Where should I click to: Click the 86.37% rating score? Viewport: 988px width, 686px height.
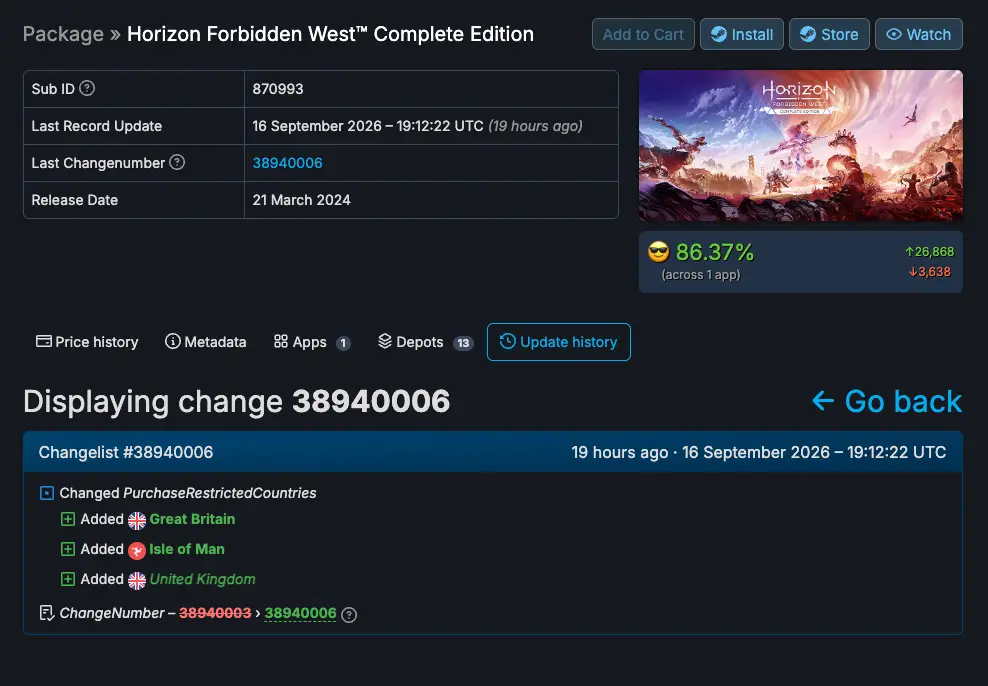click(x=715, y=252)
